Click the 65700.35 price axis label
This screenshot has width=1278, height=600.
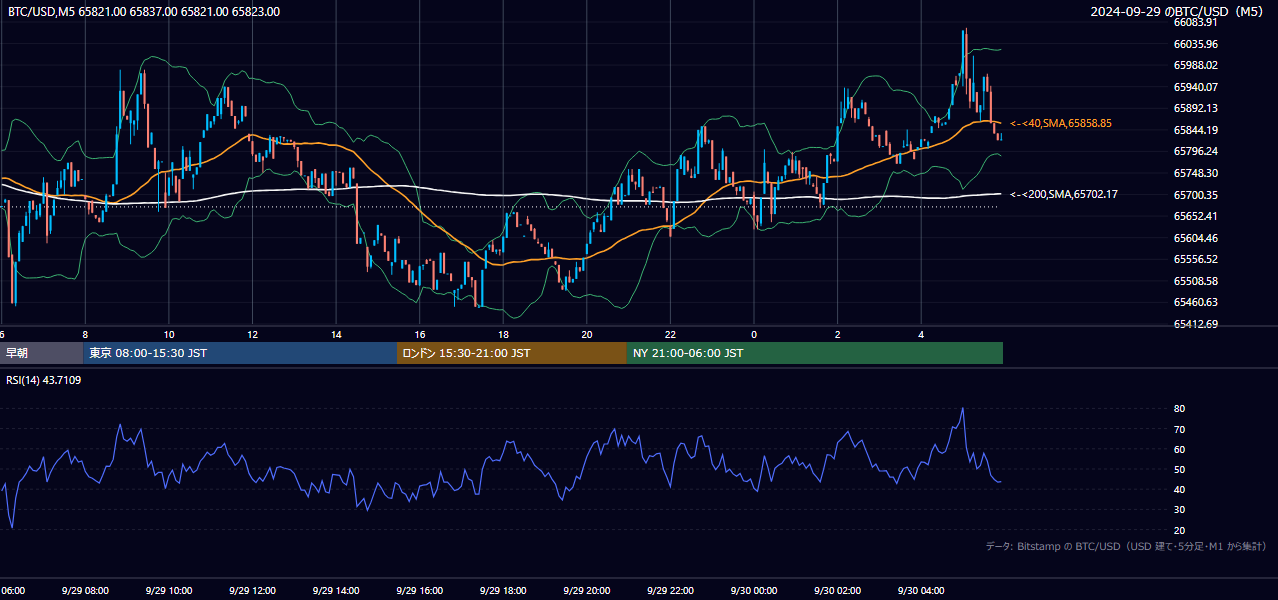(1195, 195)
